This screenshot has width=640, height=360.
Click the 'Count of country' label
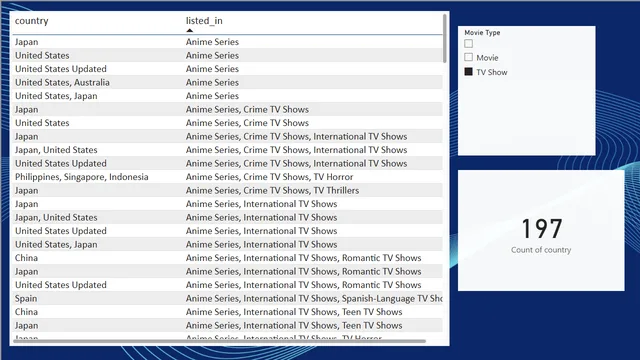click(x=541, y=250)
